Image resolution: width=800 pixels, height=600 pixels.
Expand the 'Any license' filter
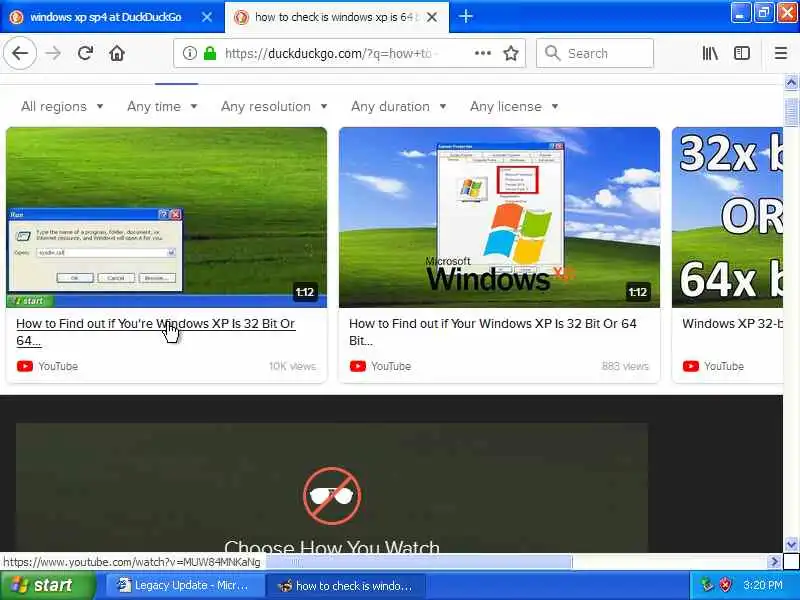(x=514, y=106)
